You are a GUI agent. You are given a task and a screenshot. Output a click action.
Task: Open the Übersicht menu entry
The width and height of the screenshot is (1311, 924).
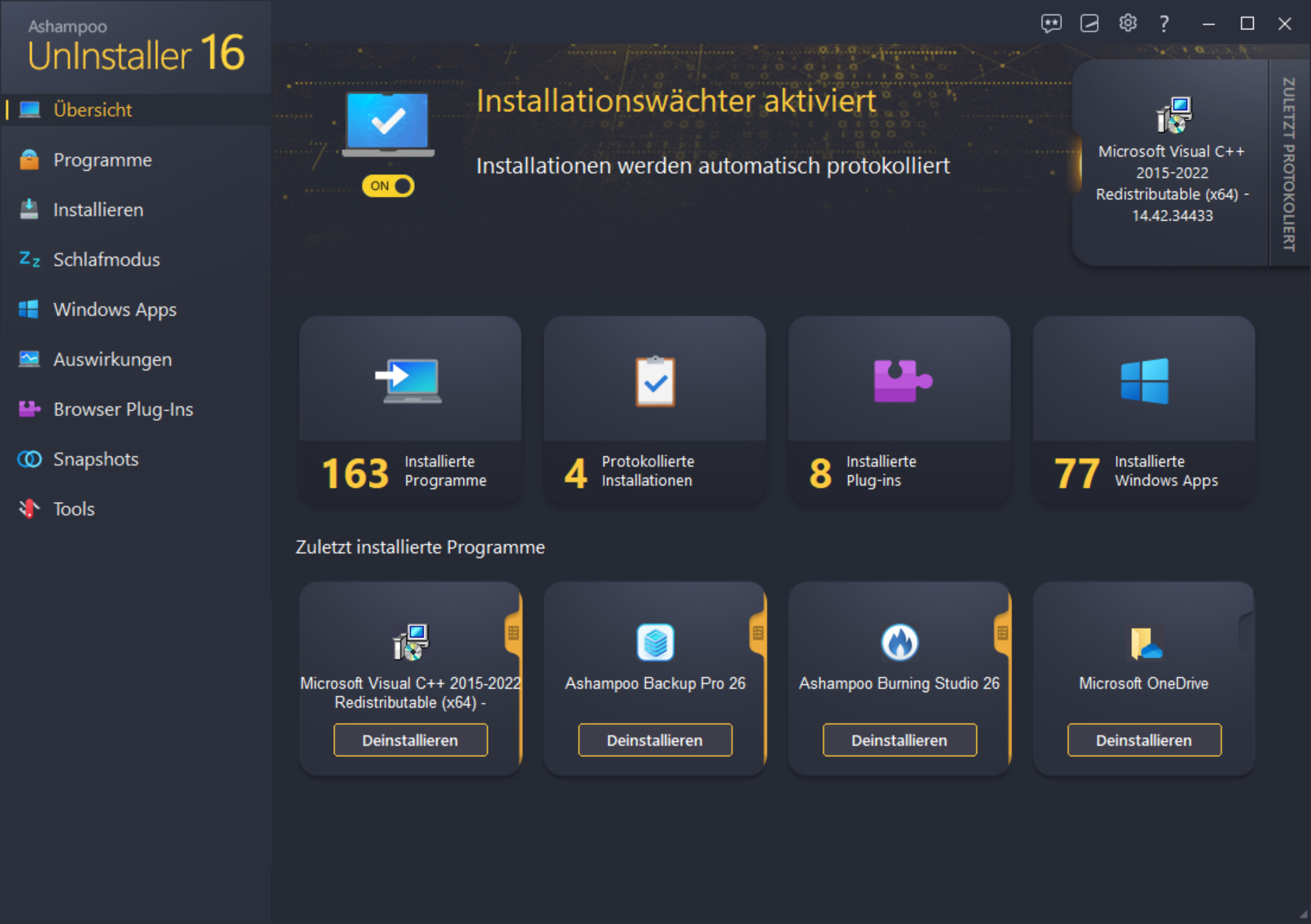92,109
